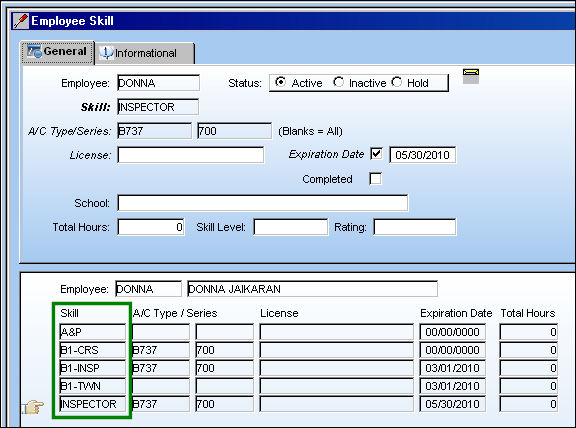Click Total Hours cell in A&P row

pos(529,332)
